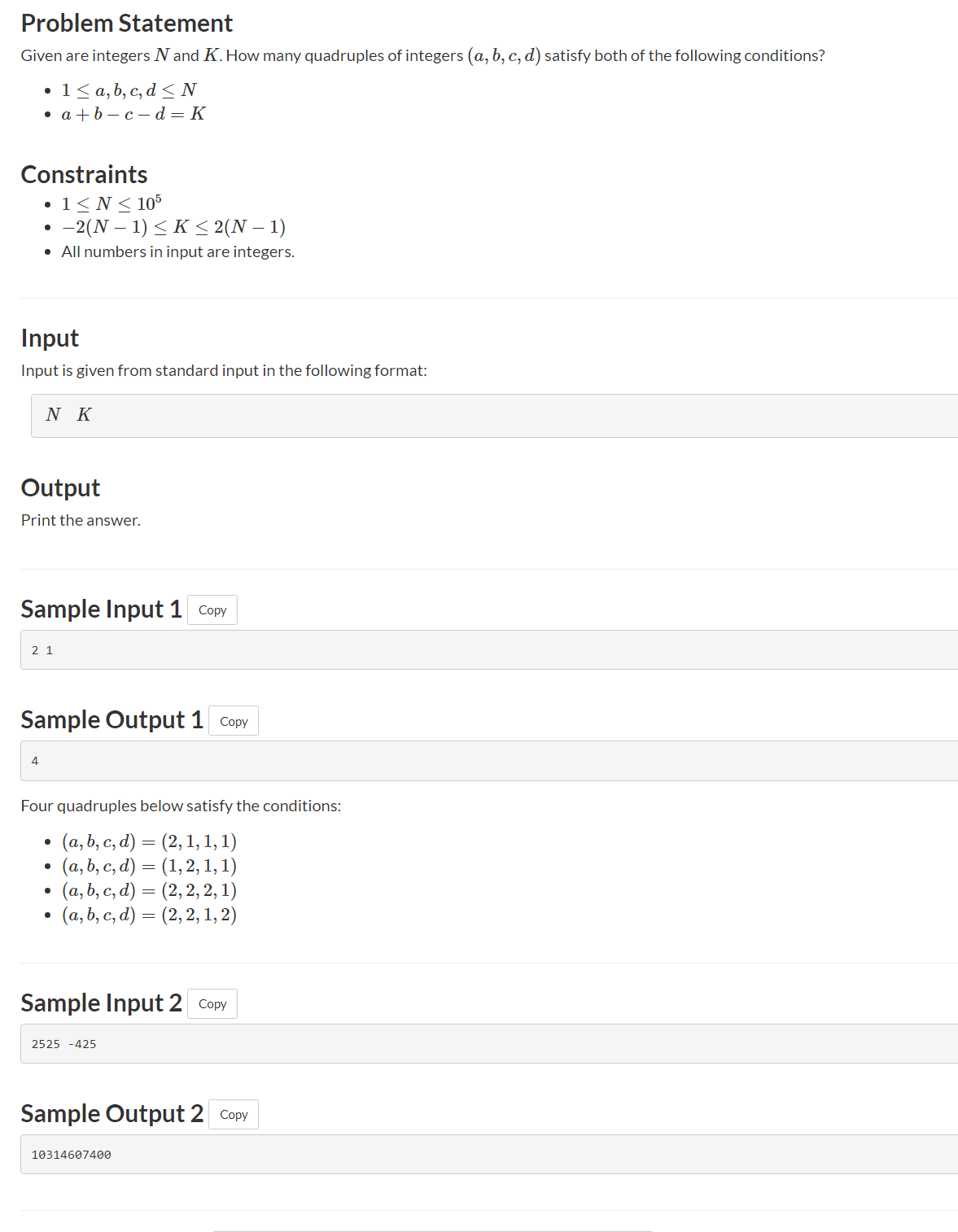Click the '2 1' sample input box
This screenshot has width=958, height=1232.
click(489, 650)
